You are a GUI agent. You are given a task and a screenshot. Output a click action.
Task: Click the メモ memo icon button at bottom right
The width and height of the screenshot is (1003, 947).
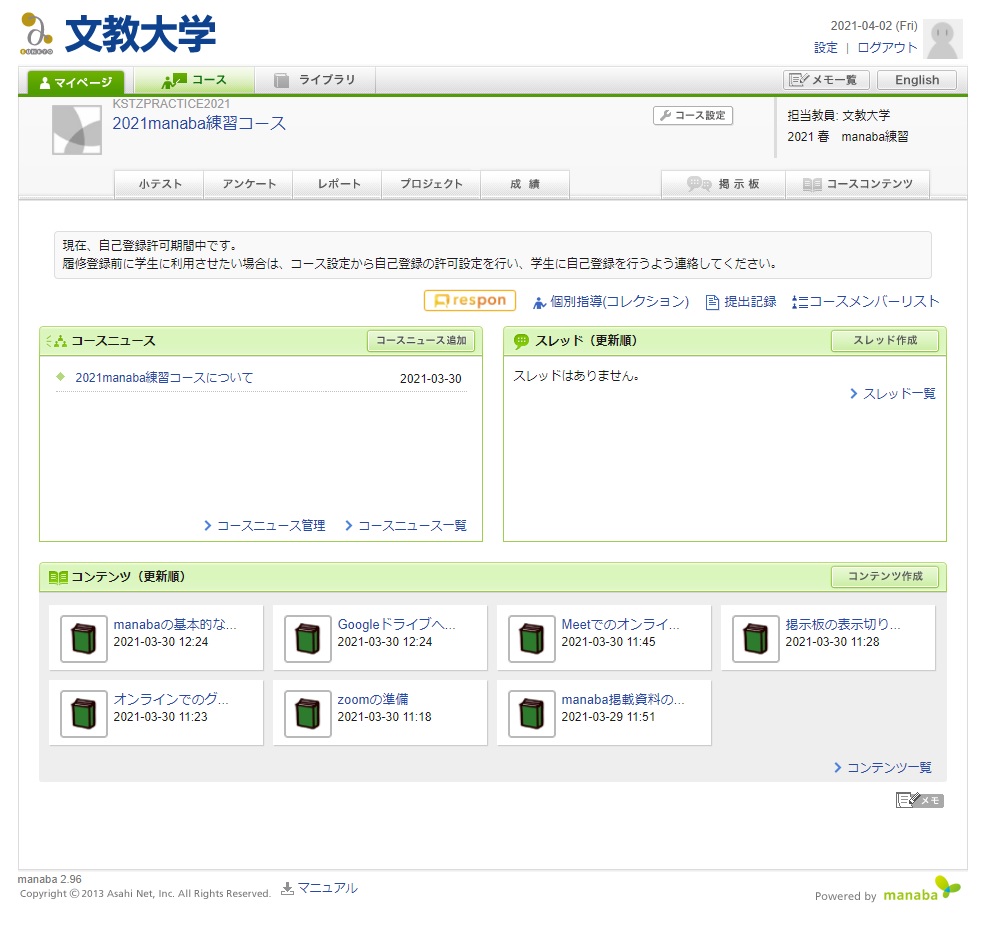919,800
